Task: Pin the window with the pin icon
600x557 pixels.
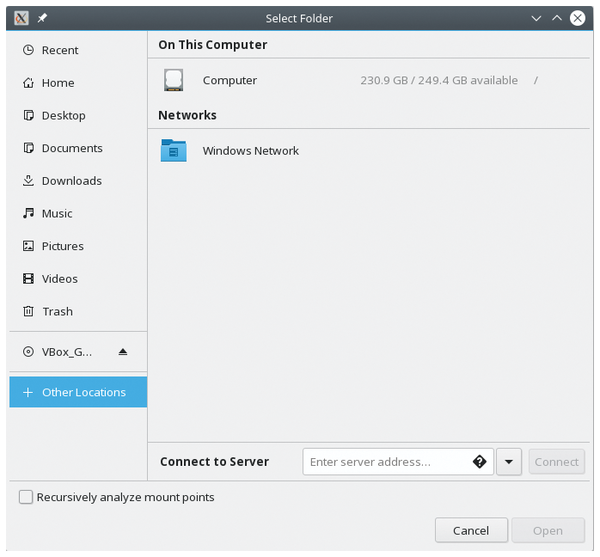Action: (42, 18)
